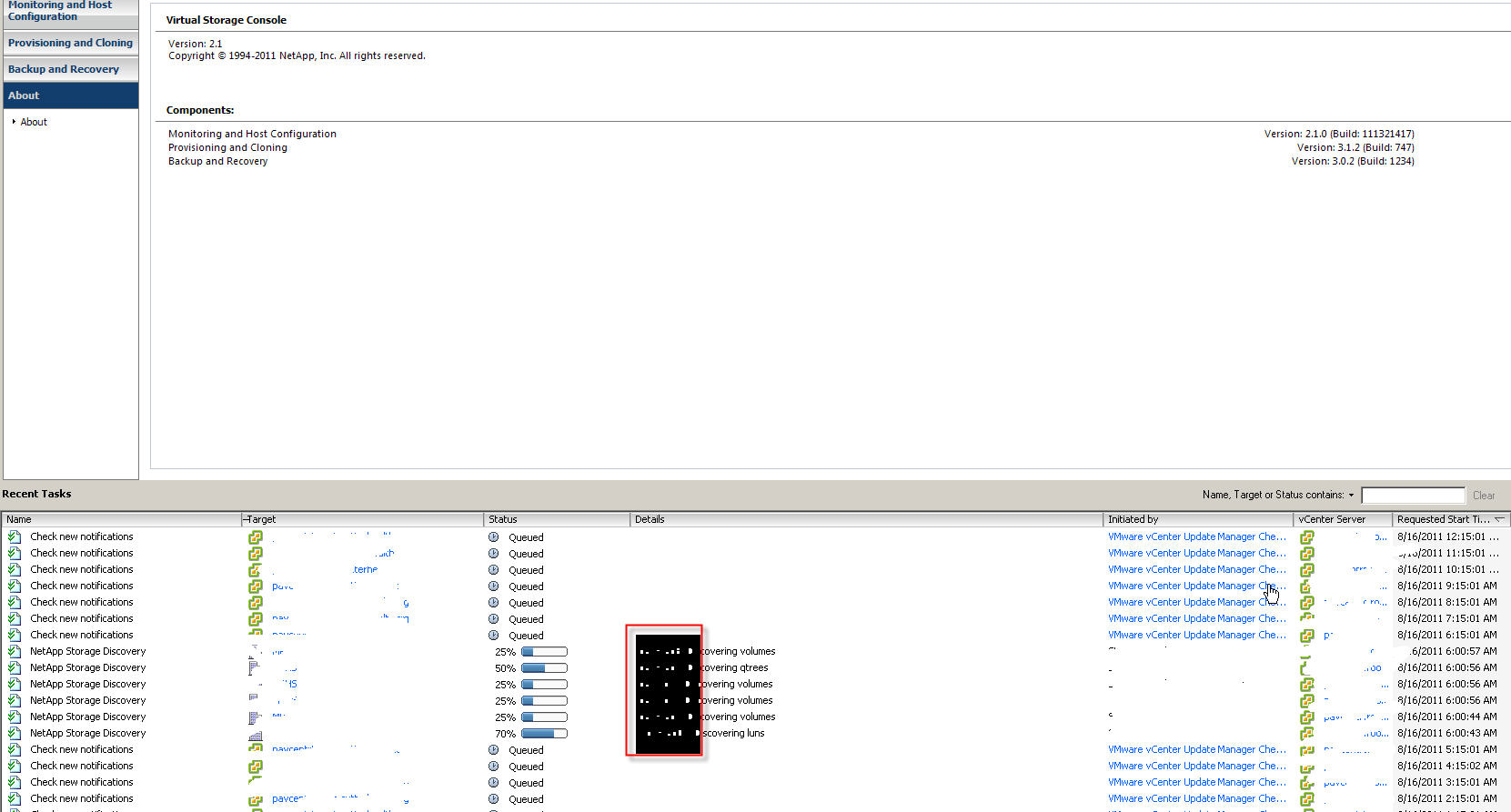Click 'Backup and Recovery' in the Components list
The image size is (1511, 812).
click(x=218, y=161)
